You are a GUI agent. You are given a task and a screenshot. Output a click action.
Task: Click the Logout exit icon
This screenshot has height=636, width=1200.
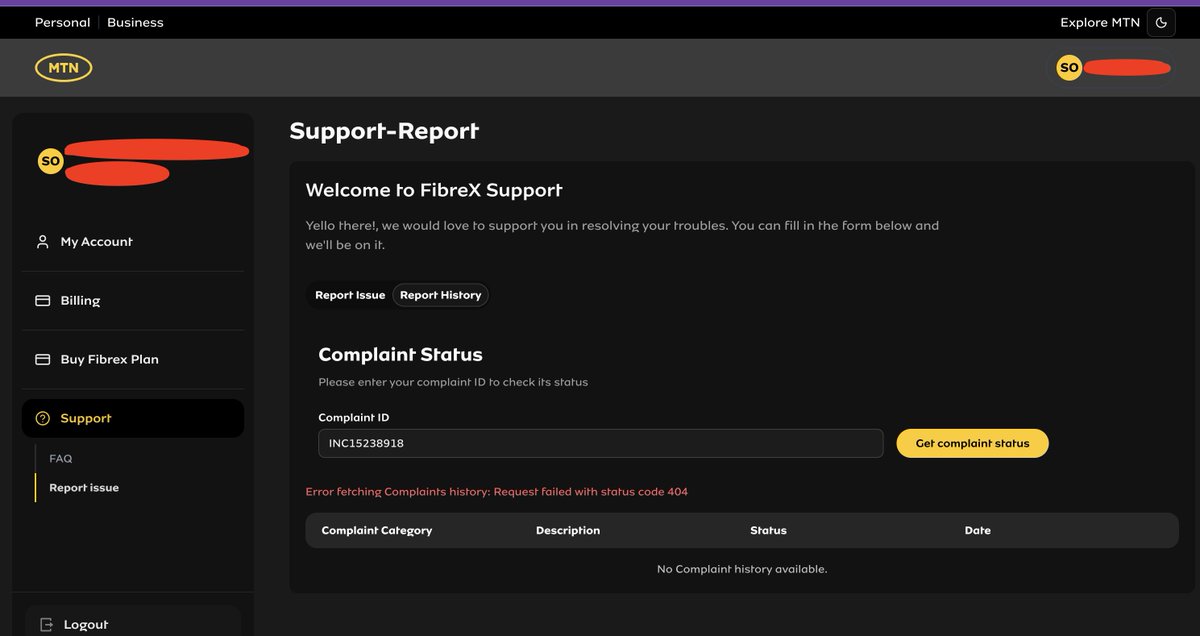click(x=46, y=624)
